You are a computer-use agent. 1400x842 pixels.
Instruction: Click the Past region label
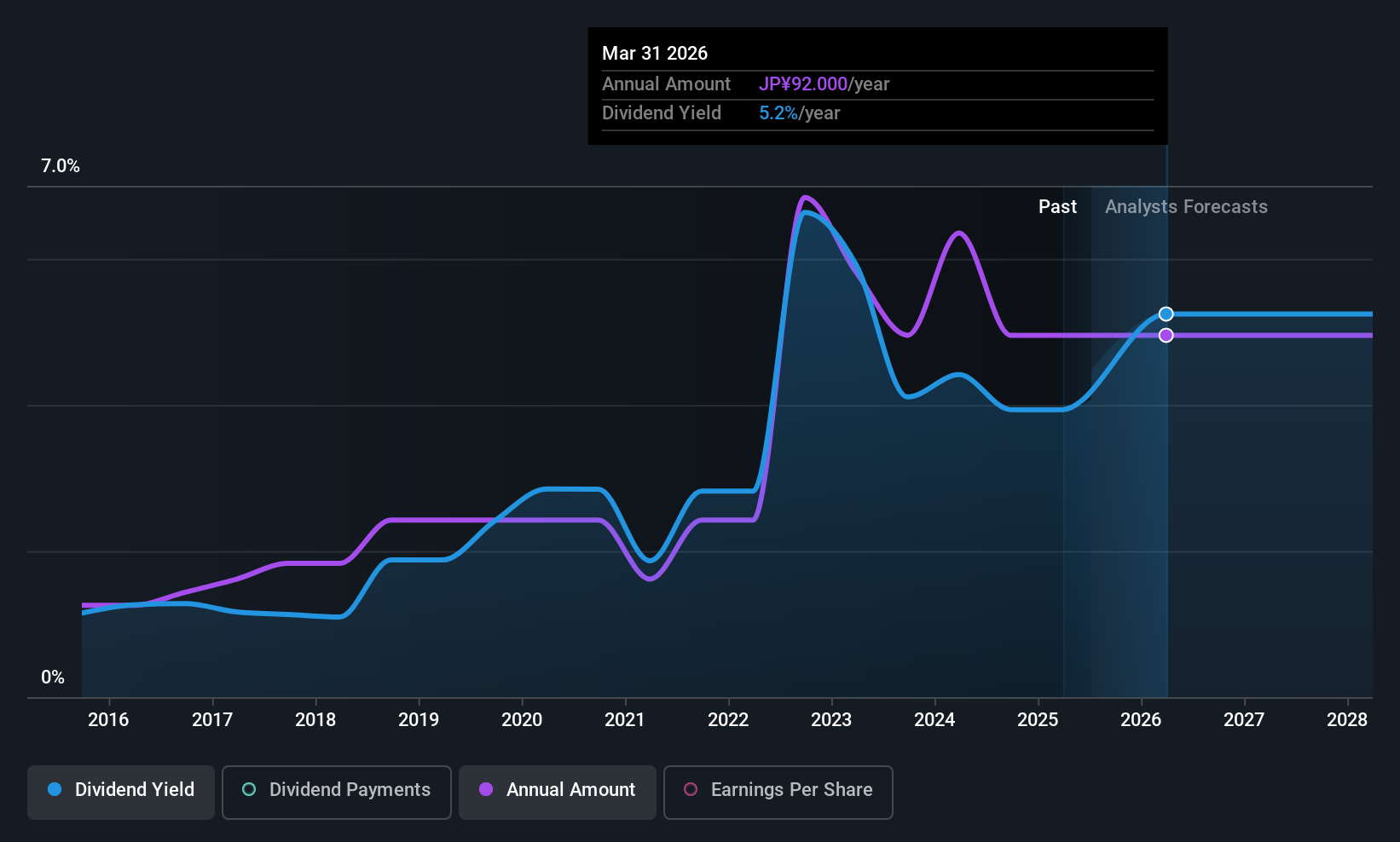coord(1057,207)
